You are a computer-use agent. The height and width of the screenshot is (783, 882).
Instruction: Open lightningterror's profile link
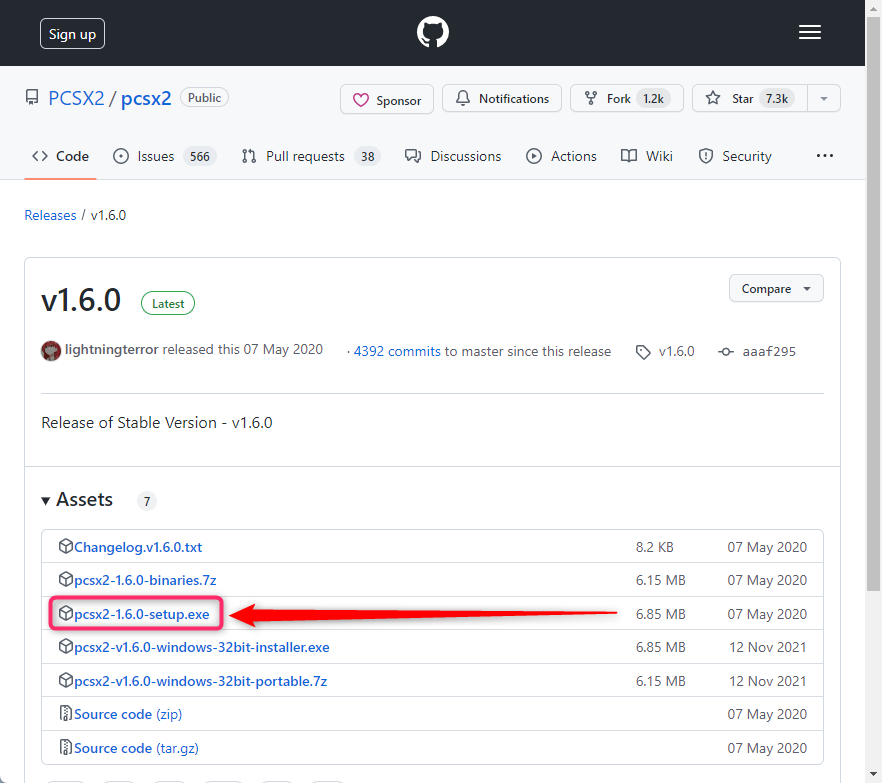pyautogui.click(x=111, y=349)
